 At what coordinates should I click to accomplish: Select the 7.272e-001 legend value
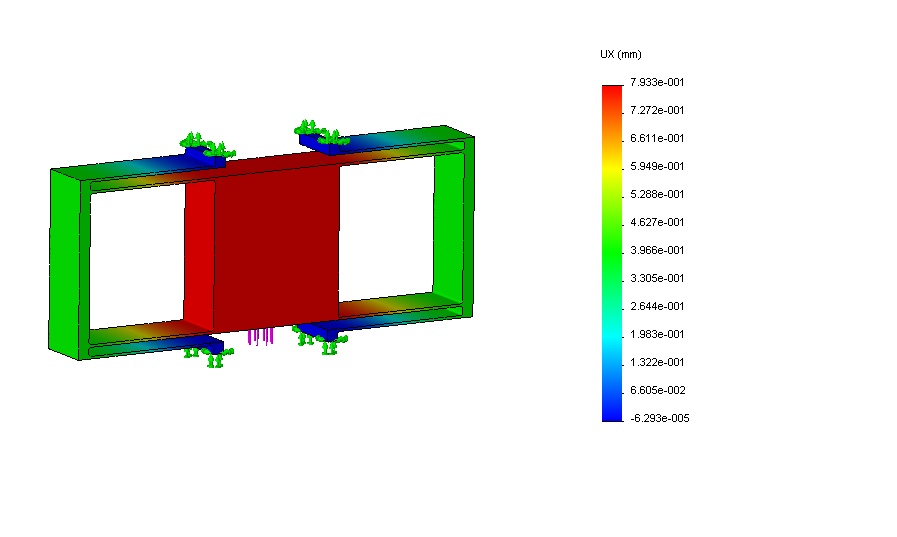(x=657, y=110)
